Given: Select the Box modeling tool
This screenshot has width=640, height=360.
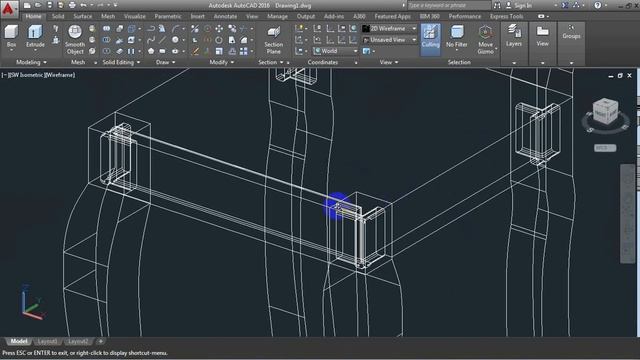Looking at the screenshot, I should (11, 36).
